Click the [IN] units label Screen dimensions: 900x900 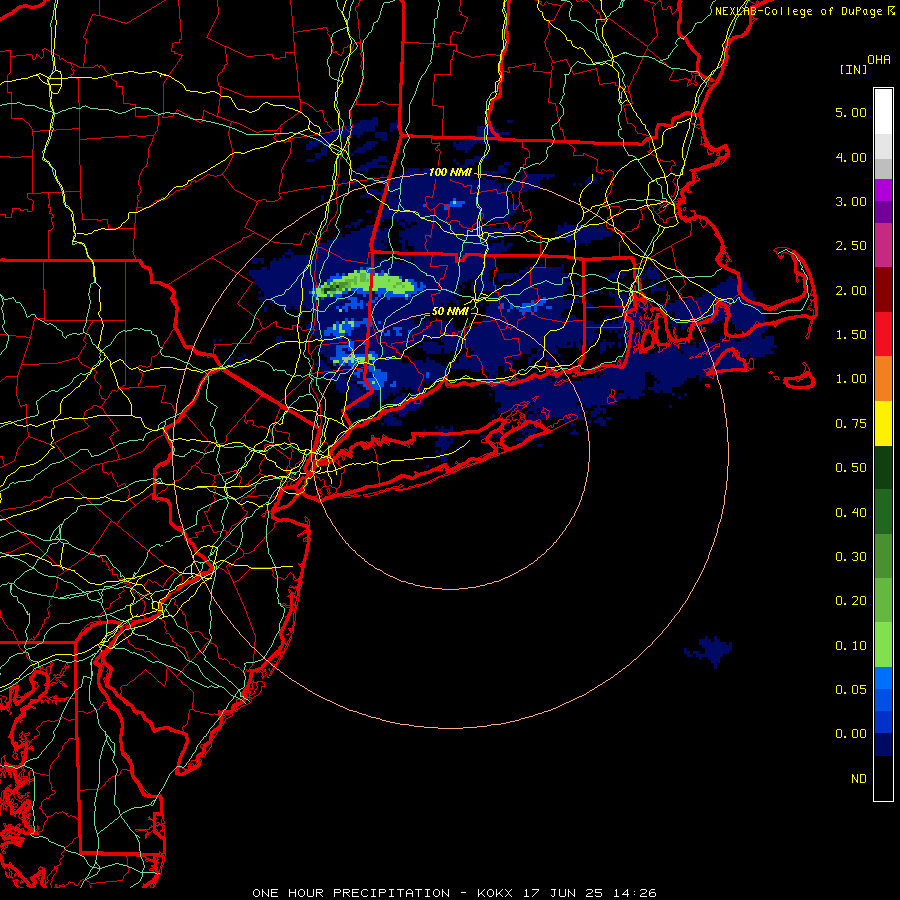853,69
